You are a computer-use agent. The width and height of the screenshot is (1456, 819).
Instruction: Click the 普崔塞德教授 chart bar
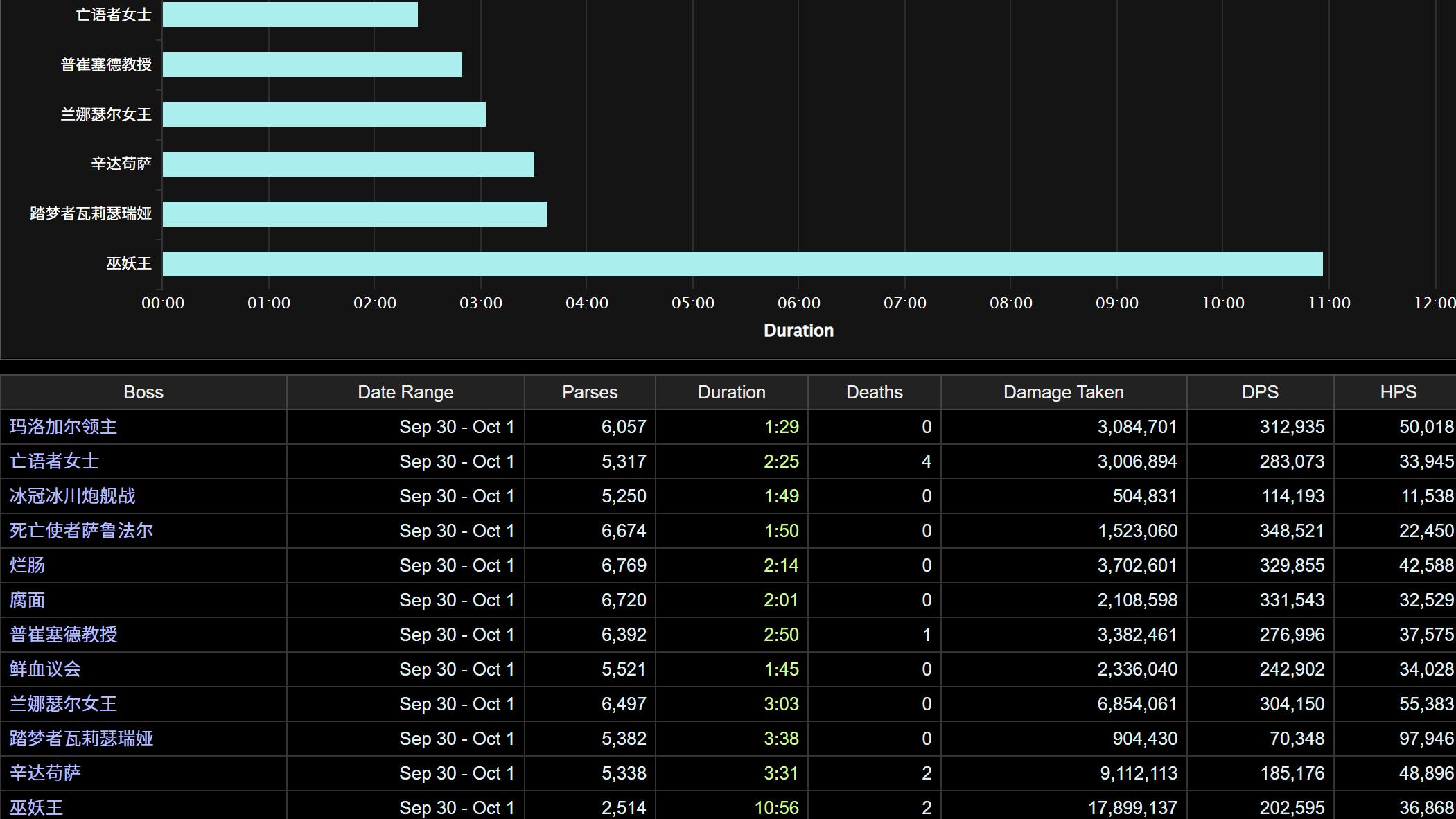pos(312,64)
